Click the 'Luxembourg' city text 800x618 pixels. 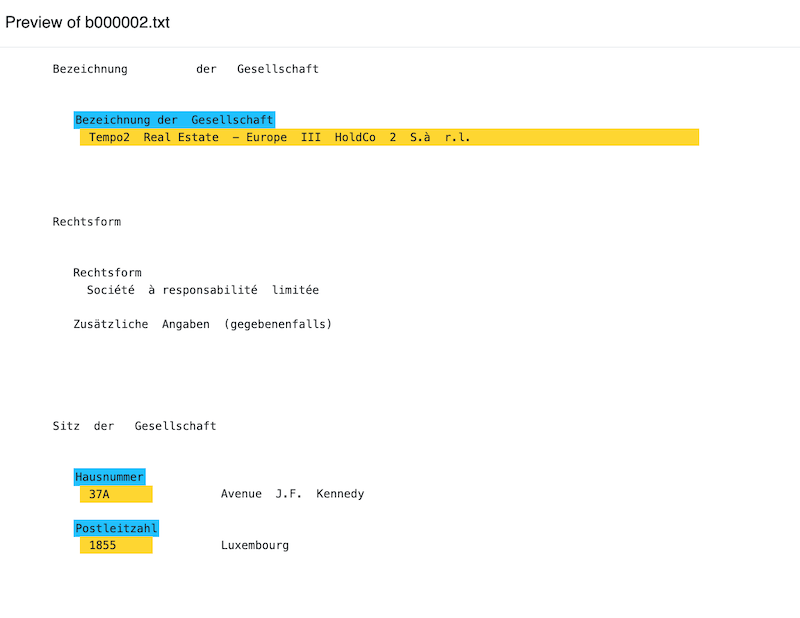[x=255, y=546]
